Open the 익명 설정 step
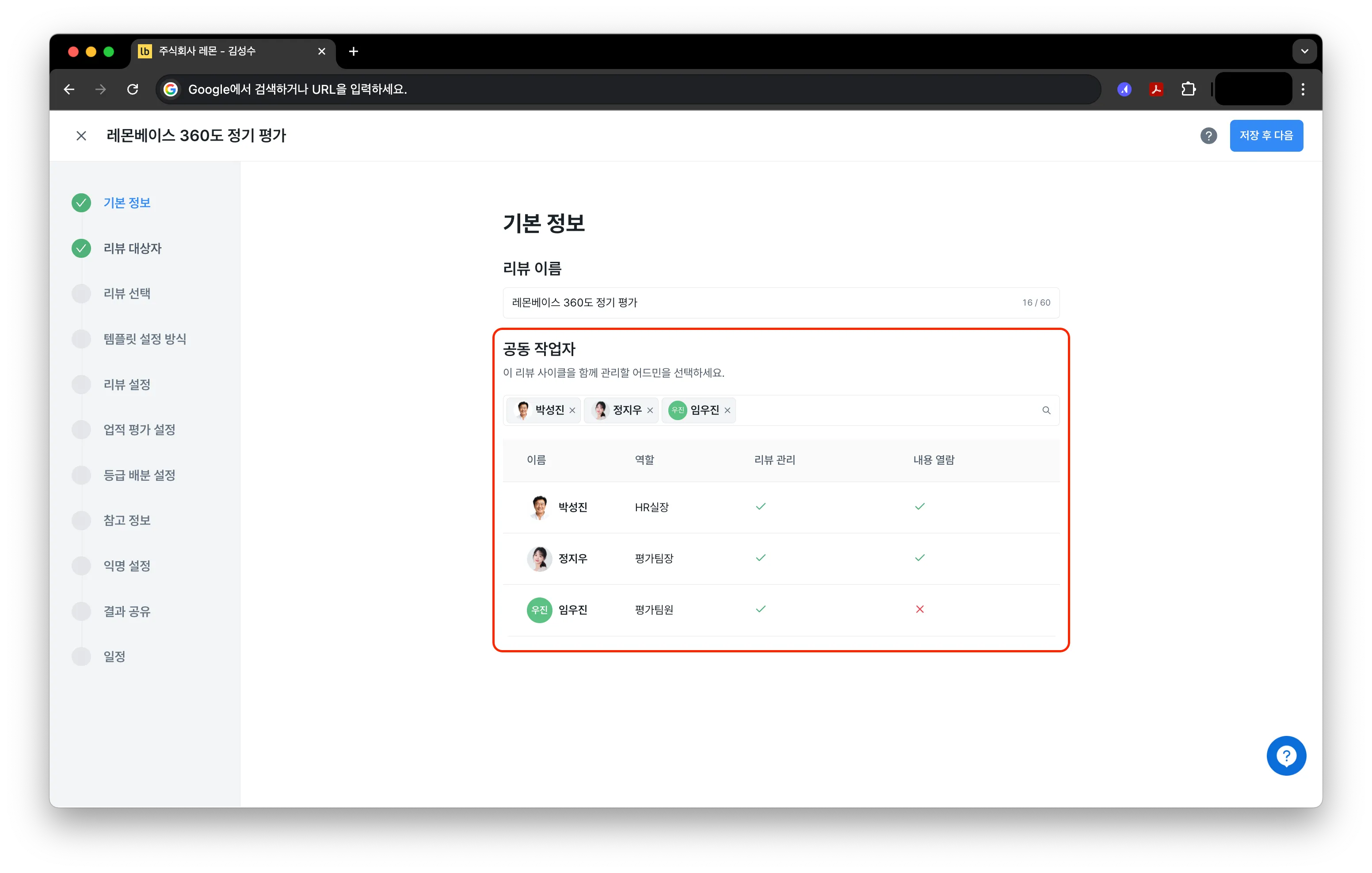Screen dimensions: 1372x873 click(126, 566)
